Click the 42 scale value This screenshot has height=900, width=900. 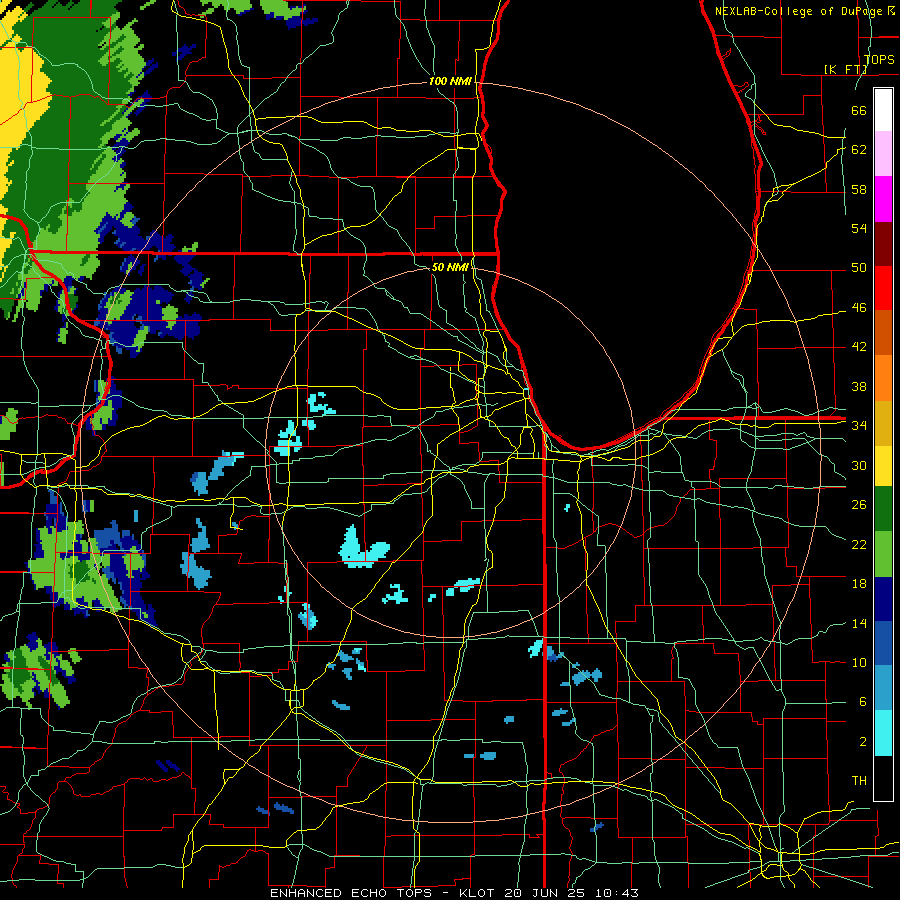(859, 347)
